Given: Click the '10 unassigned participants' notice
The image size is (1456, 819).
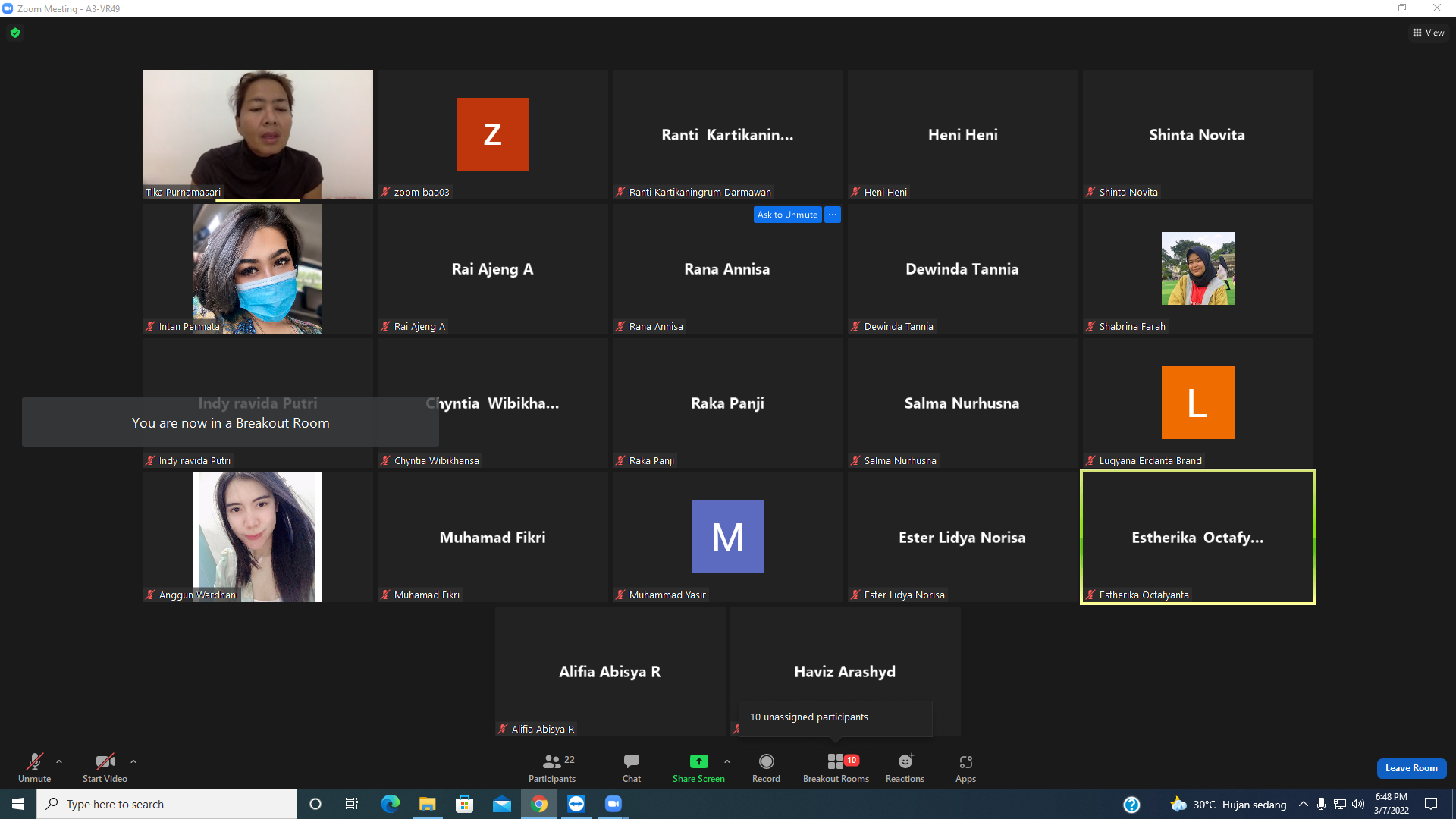Looking at the screenshot, I should point(835,717).
